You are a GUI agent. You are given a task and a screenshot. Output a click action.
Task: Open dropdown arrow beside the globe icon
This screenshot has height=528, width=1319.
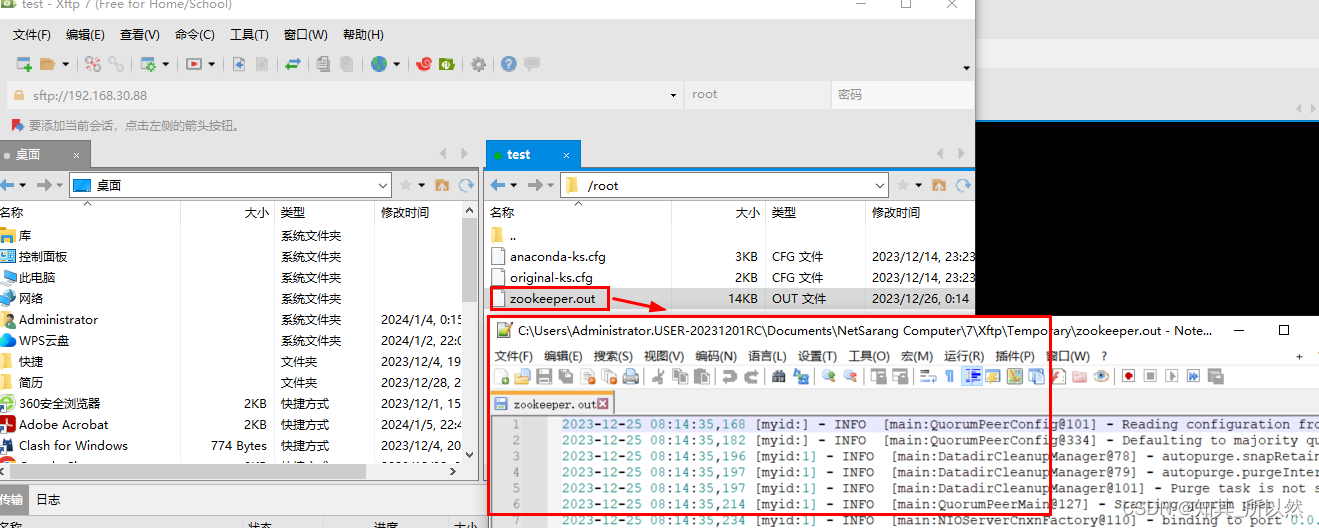pos(397,64)
